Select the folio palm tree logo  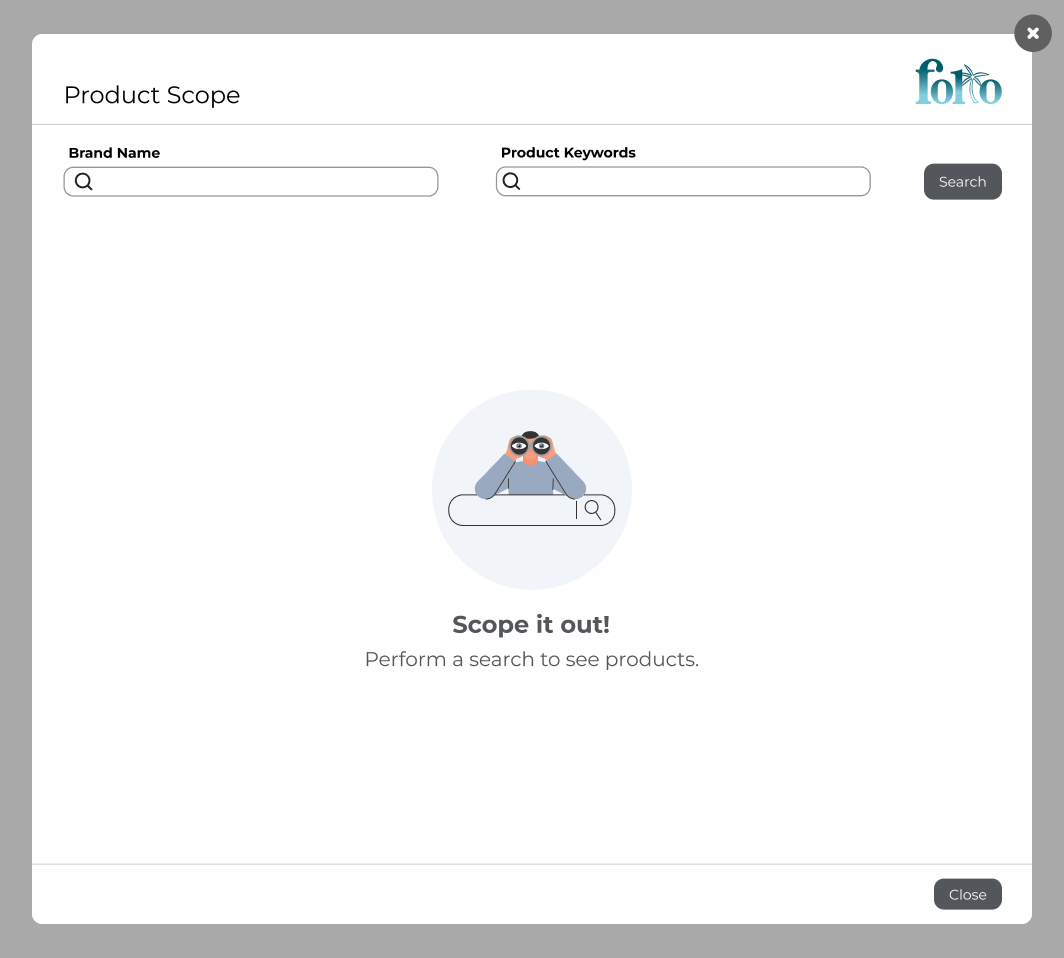coord(958,82)
